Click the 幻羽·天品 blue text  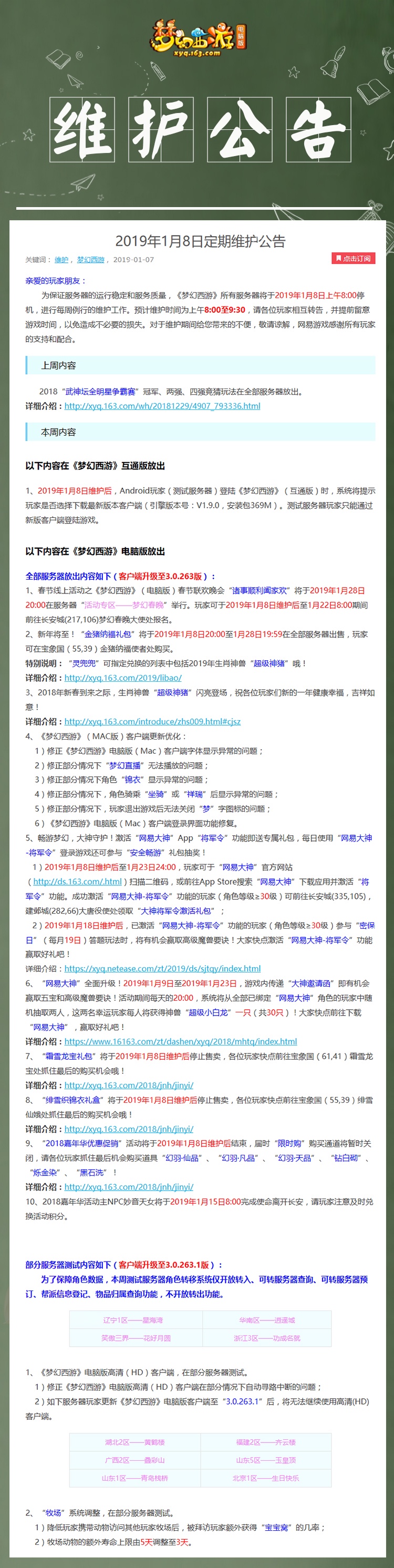(295, 1158)
